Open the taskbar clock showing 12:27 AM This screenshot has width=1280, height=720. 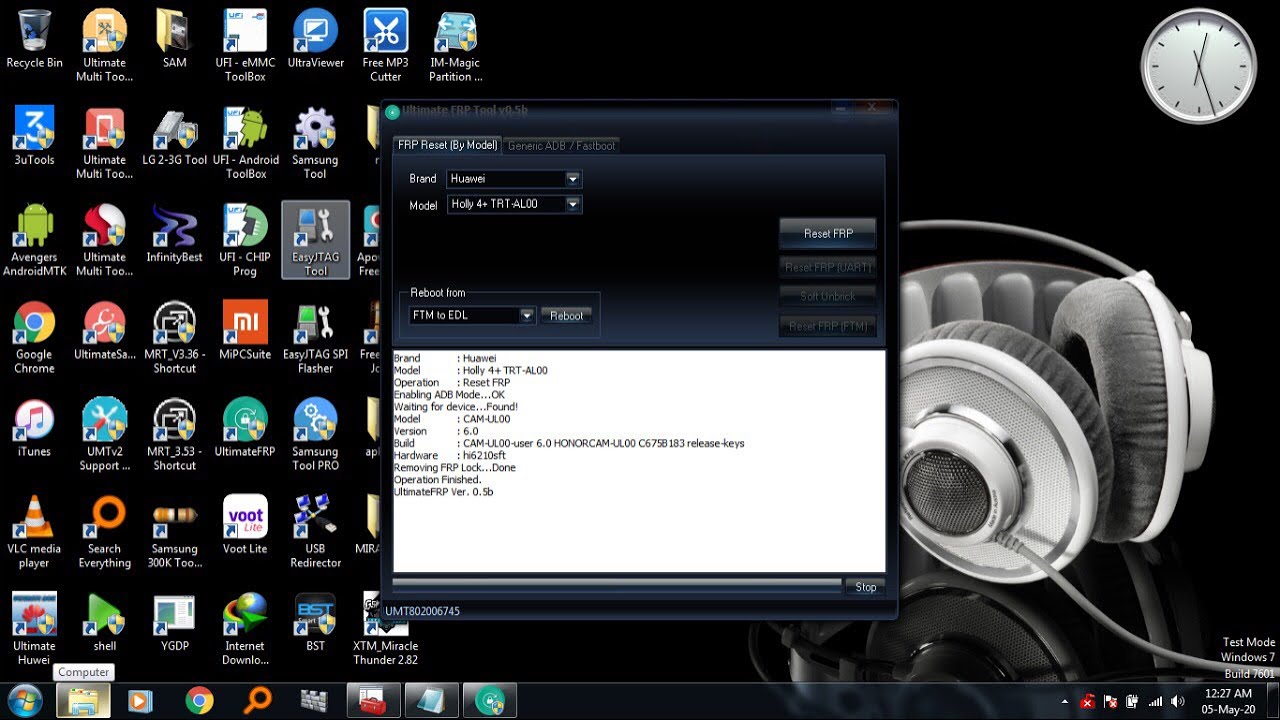(1228, 701)
